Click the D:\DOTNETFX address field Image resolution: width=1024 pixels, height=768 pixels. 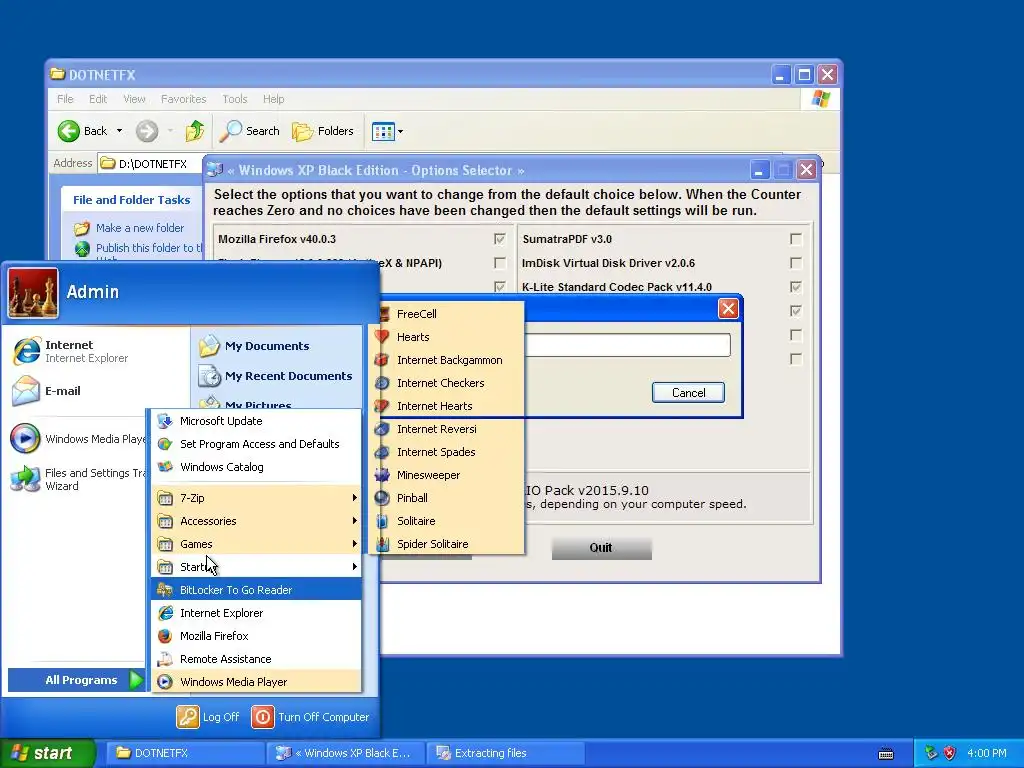point(150,164)
